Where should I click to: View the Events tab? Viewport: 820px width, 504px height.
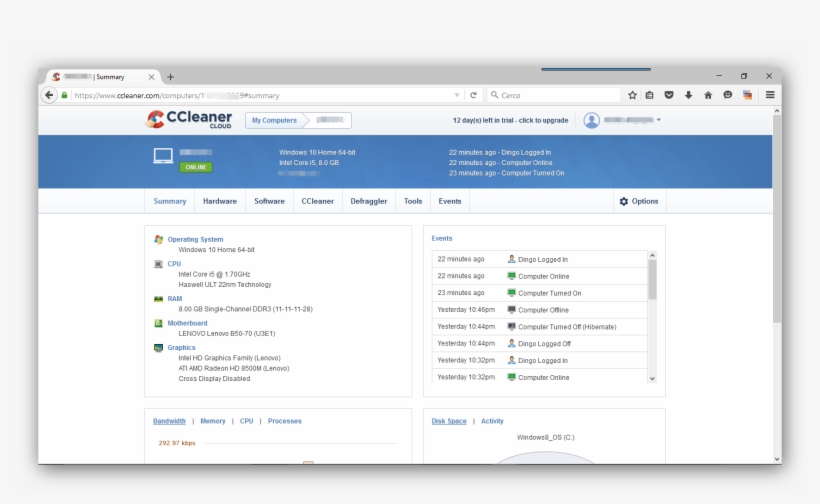pyautogui.click(x=450, y=201)
